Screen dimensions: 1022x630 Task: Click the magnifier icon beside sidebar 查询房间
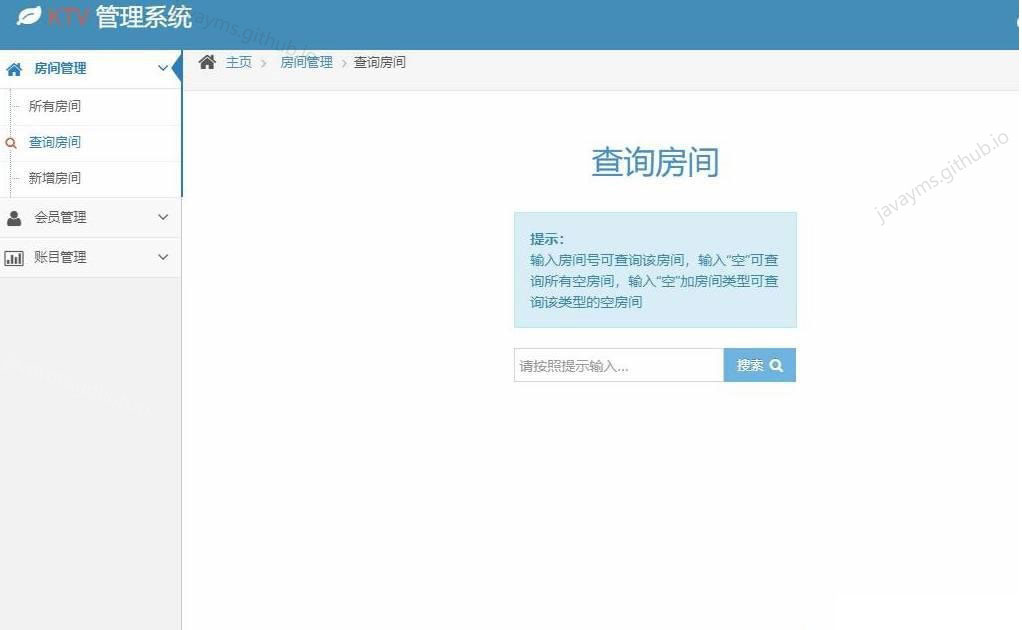pos(10,143)
